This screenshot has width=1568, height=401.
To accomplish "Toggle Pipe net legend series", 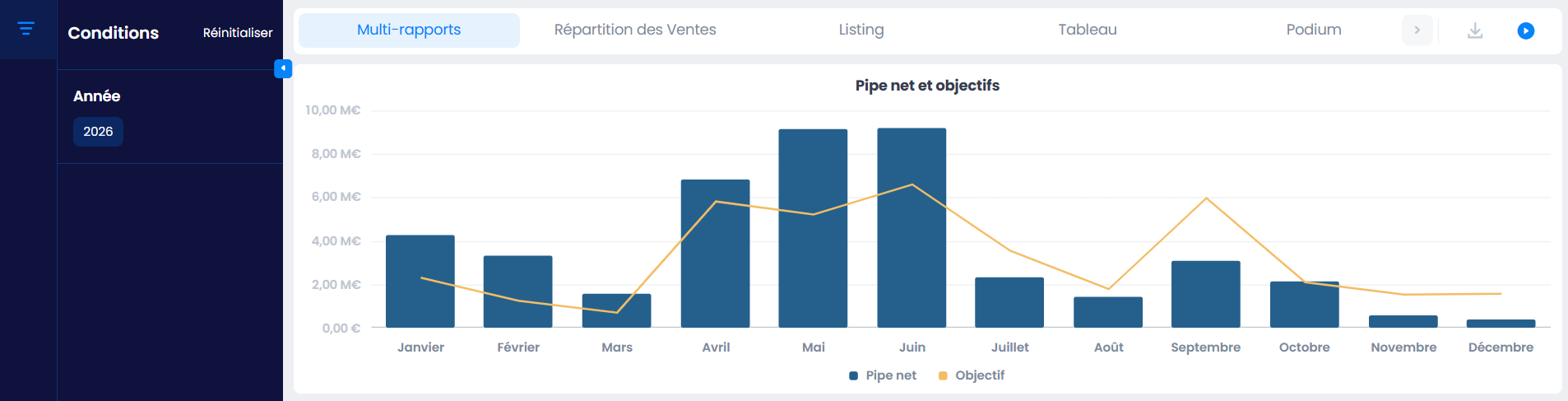I will (883, 375).
